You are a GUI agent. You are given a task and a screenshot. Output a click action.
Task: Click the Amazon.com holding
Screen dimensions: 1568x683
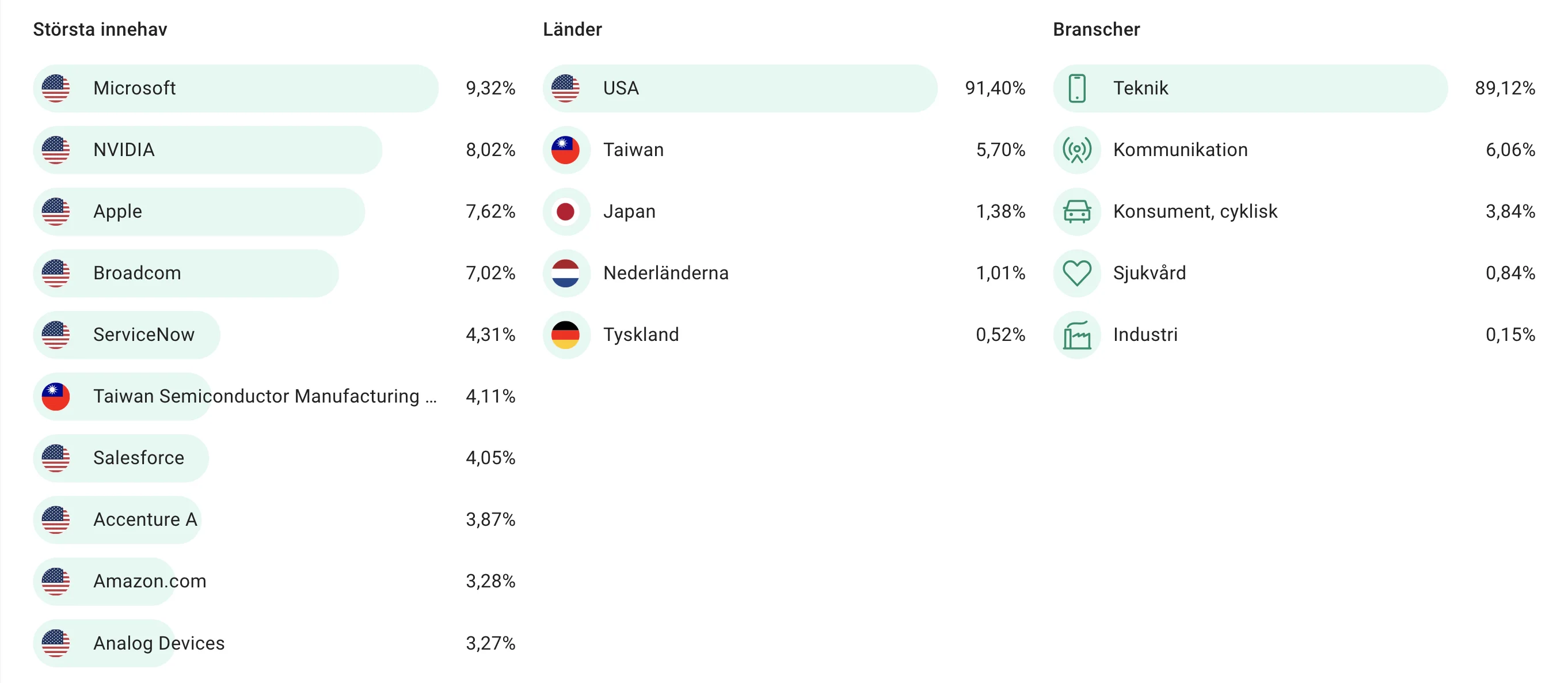coord(274,581)
